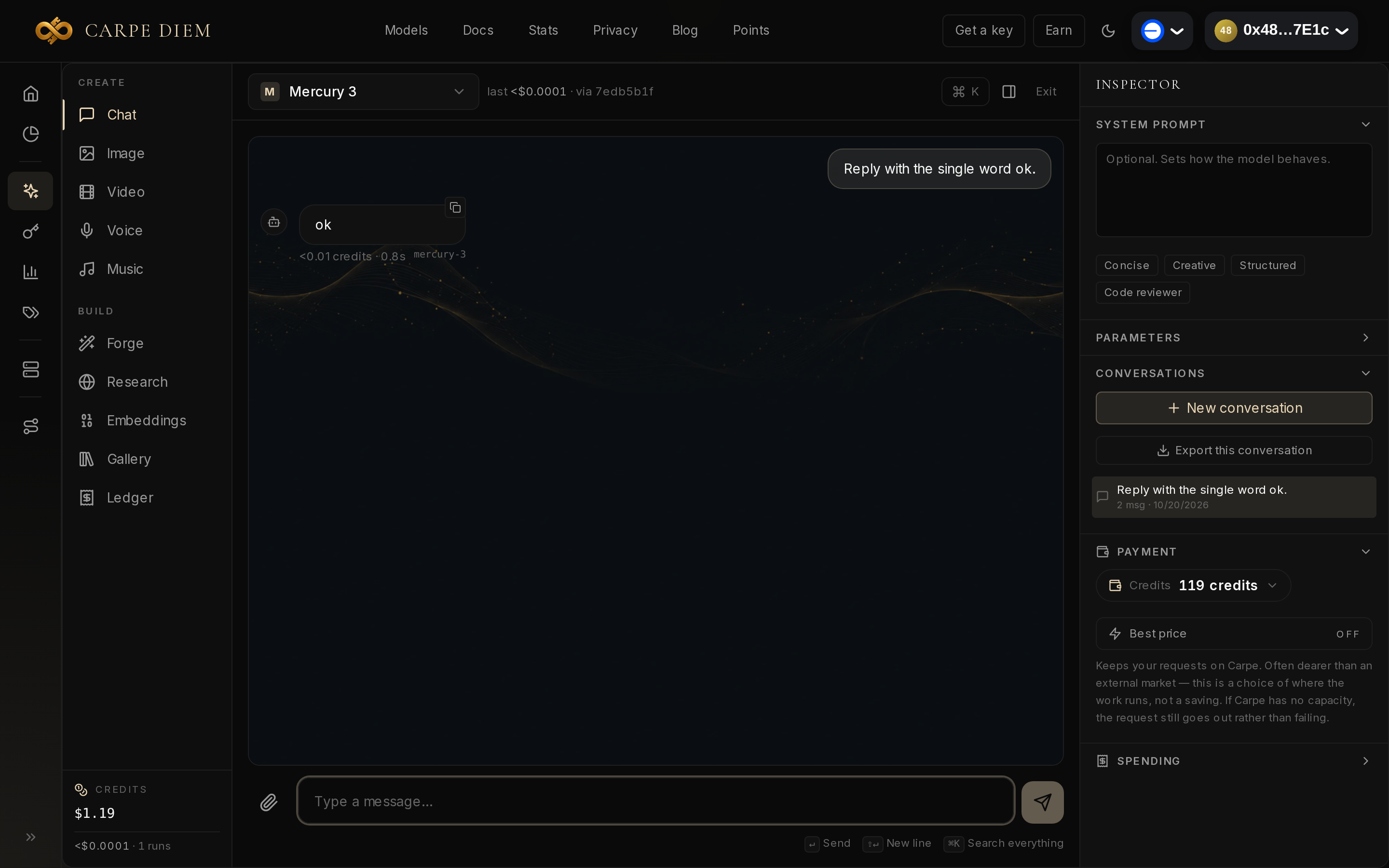Apply the Concise prompt preset

click(1126, 265)
